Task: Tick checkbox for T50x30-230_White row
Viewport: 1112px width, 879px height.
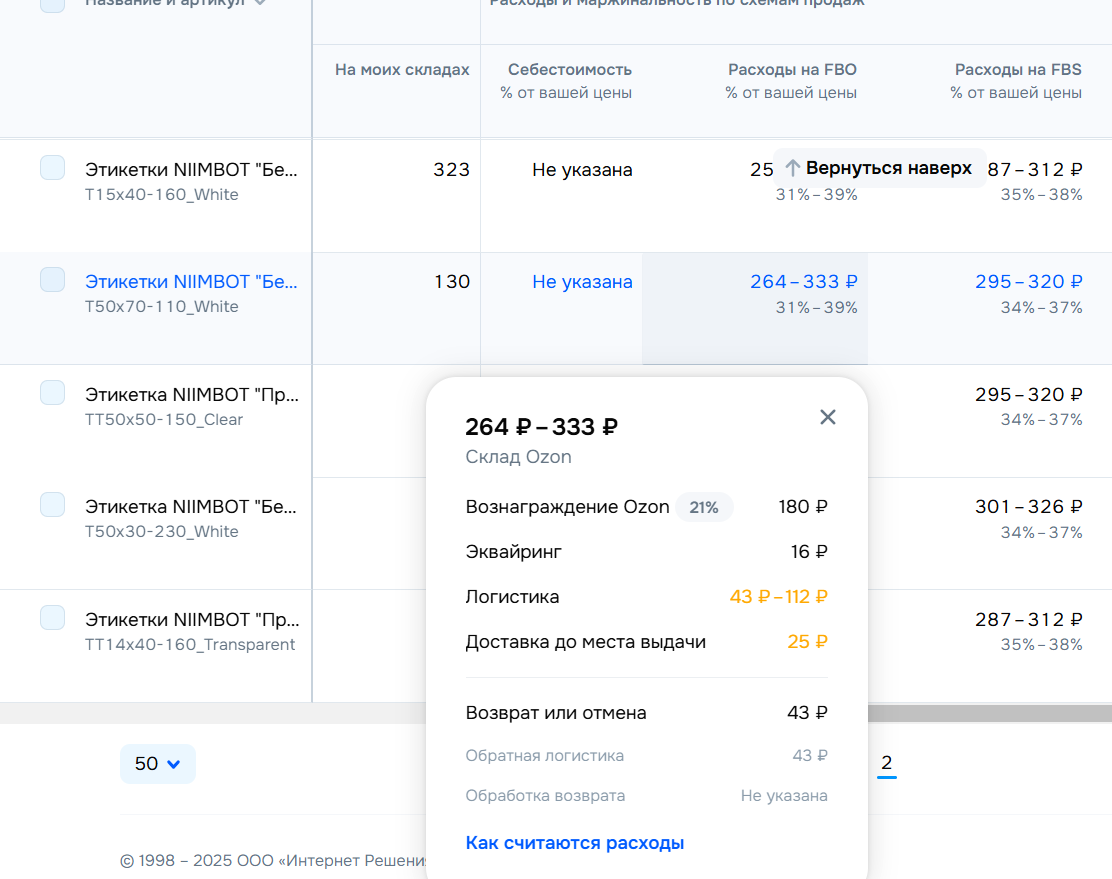Action: [x=52, y=505]
